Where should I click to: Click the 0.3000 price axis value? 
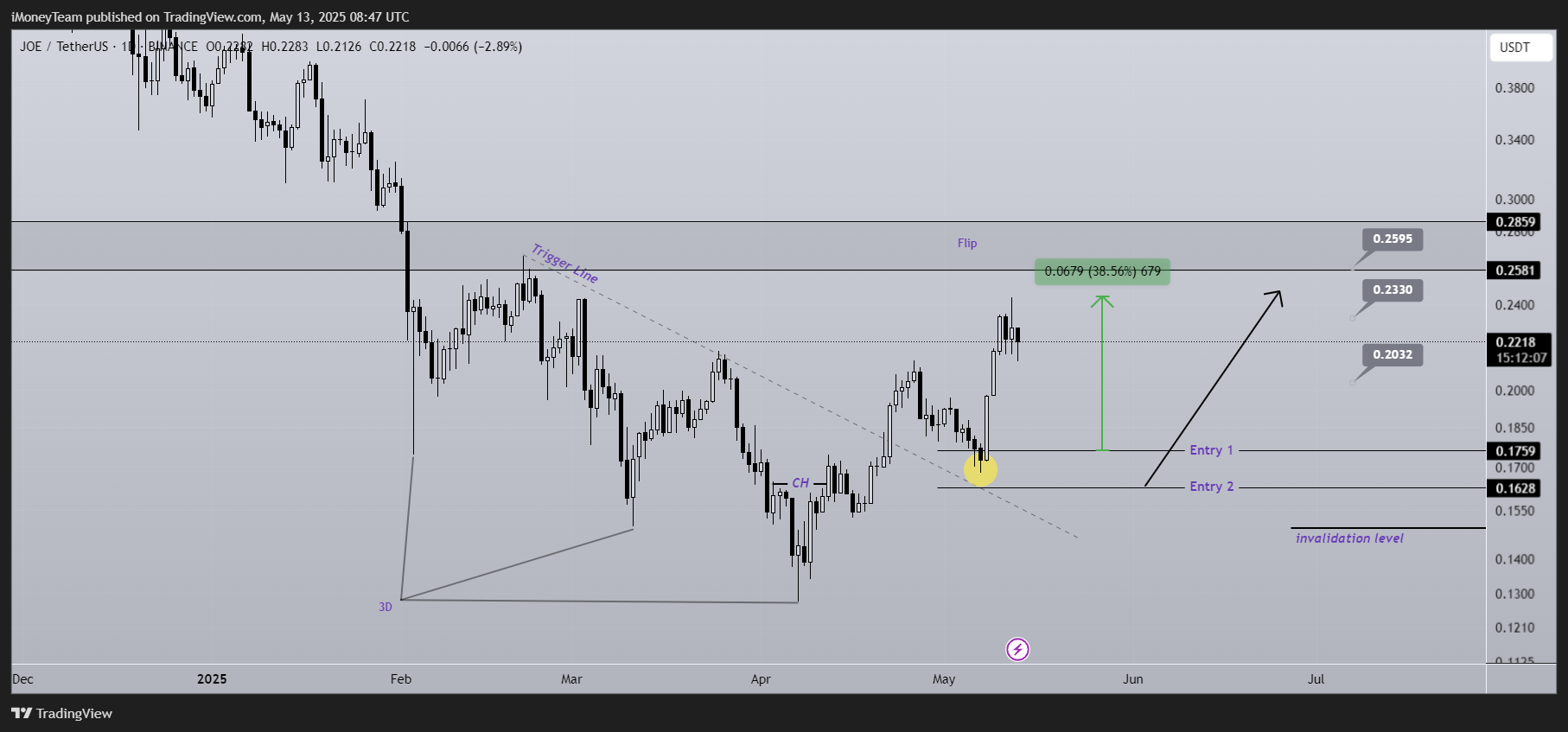[x=1515, y=200]
